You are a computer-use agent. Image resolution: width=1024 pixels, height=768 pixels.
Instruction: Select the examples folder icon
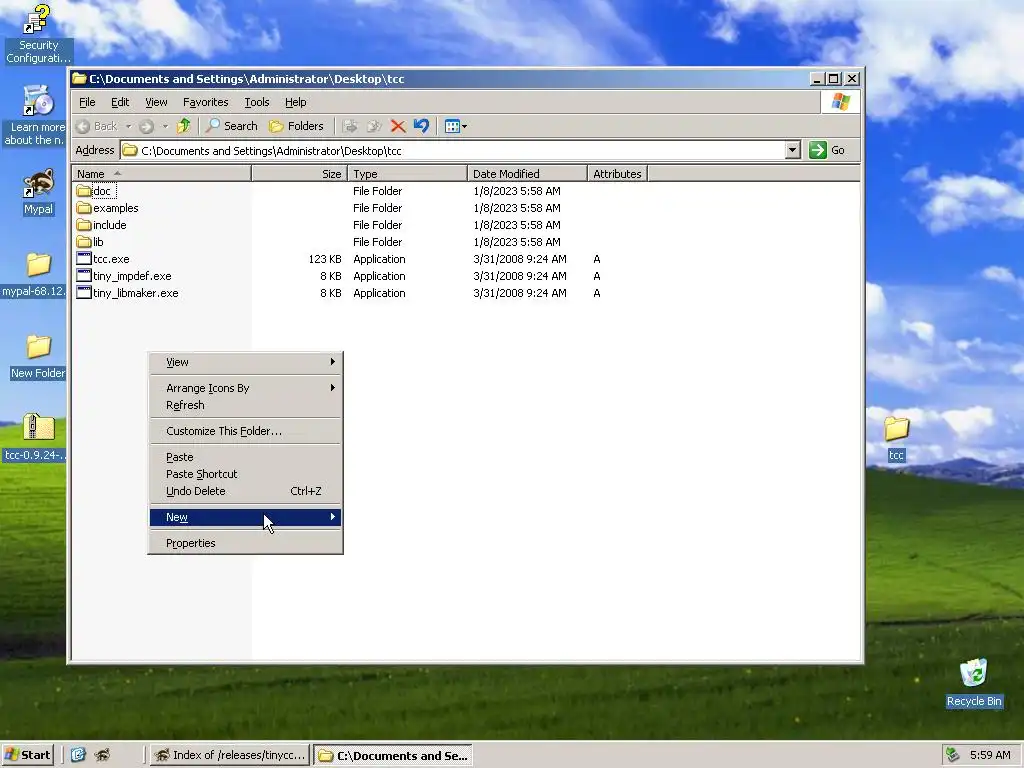(84, 208)
